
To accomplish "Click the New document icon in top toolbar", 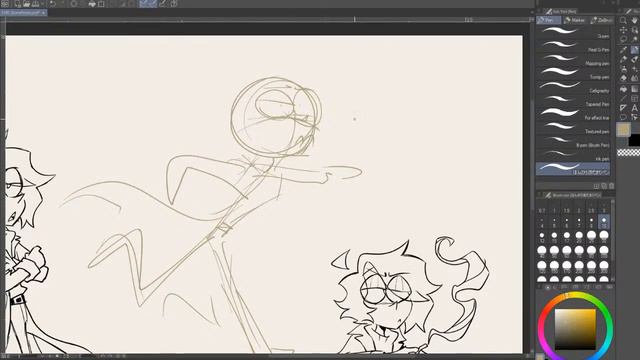I will click(x=18, y=4).
